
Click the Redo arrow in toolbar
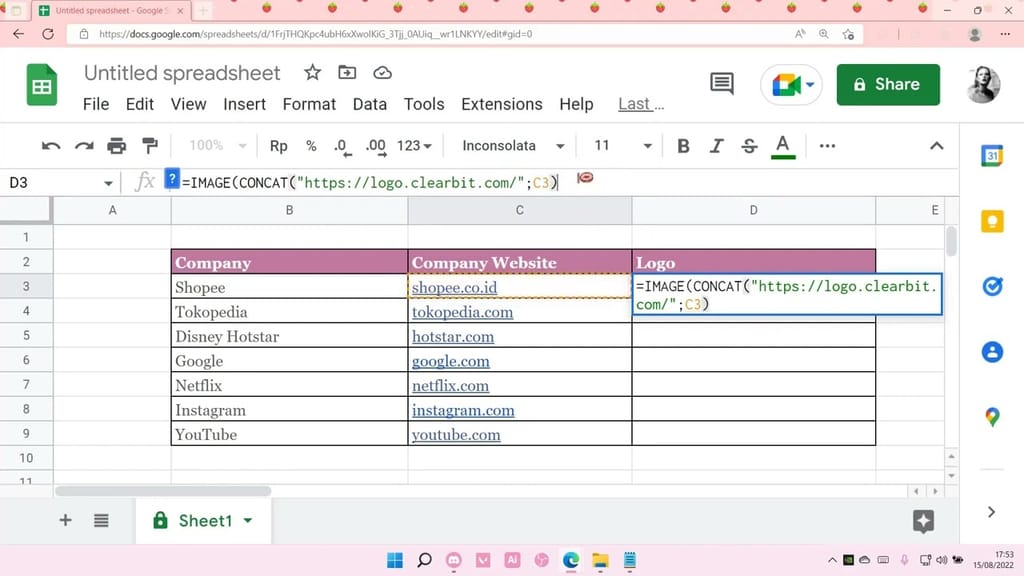84,146
